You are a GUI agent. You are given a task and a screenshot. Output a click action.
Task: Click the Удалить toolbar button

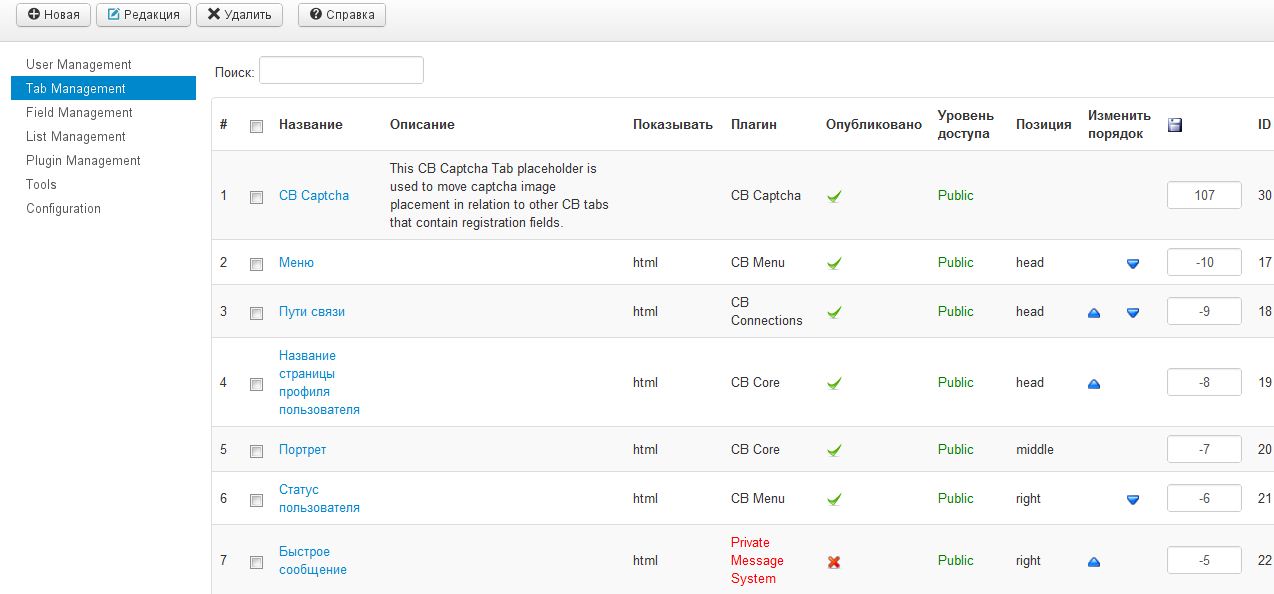[x=240, y=15]
